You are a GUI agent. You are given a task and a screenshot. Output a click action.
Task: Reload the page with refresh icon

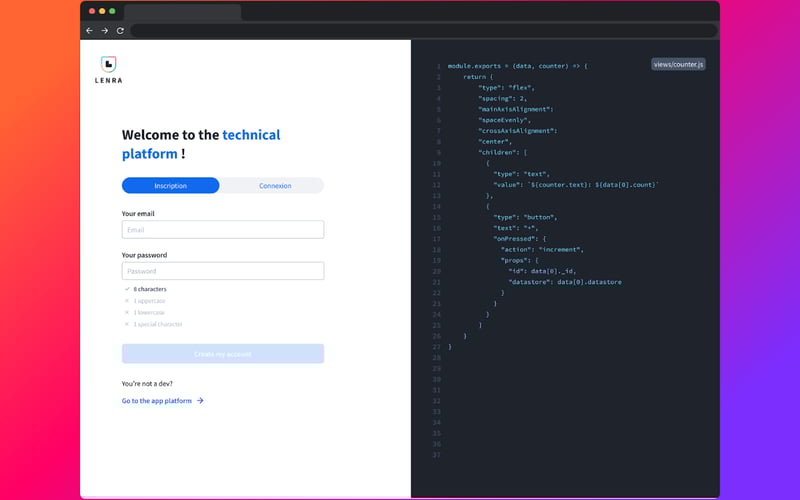coord(120,31)
